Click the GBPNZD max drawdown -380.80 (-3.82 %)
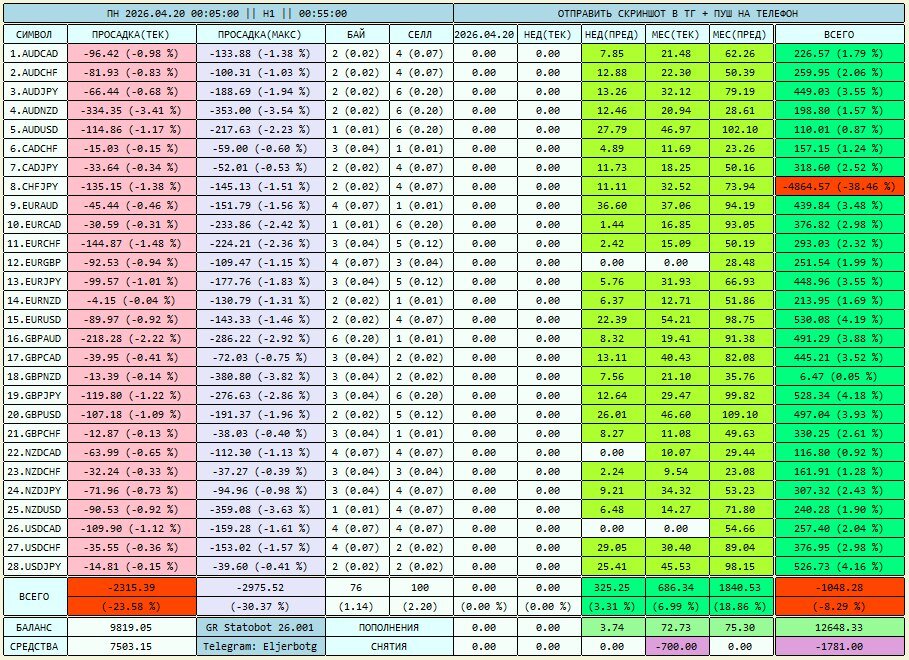 click(260, 376)
